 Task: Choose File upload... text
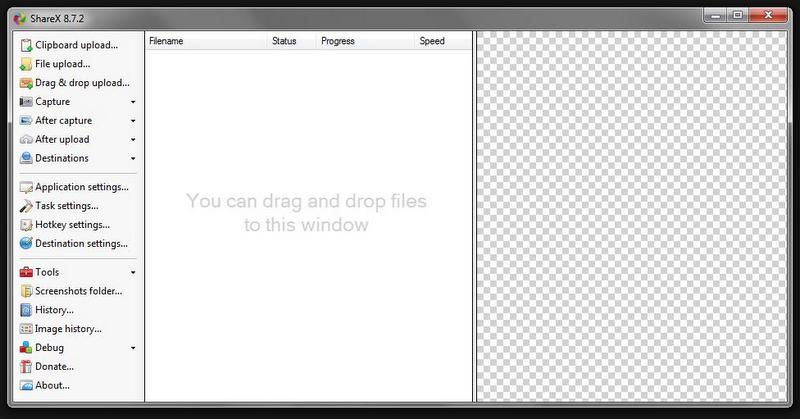pyautogui.click(x=63, y=64)
